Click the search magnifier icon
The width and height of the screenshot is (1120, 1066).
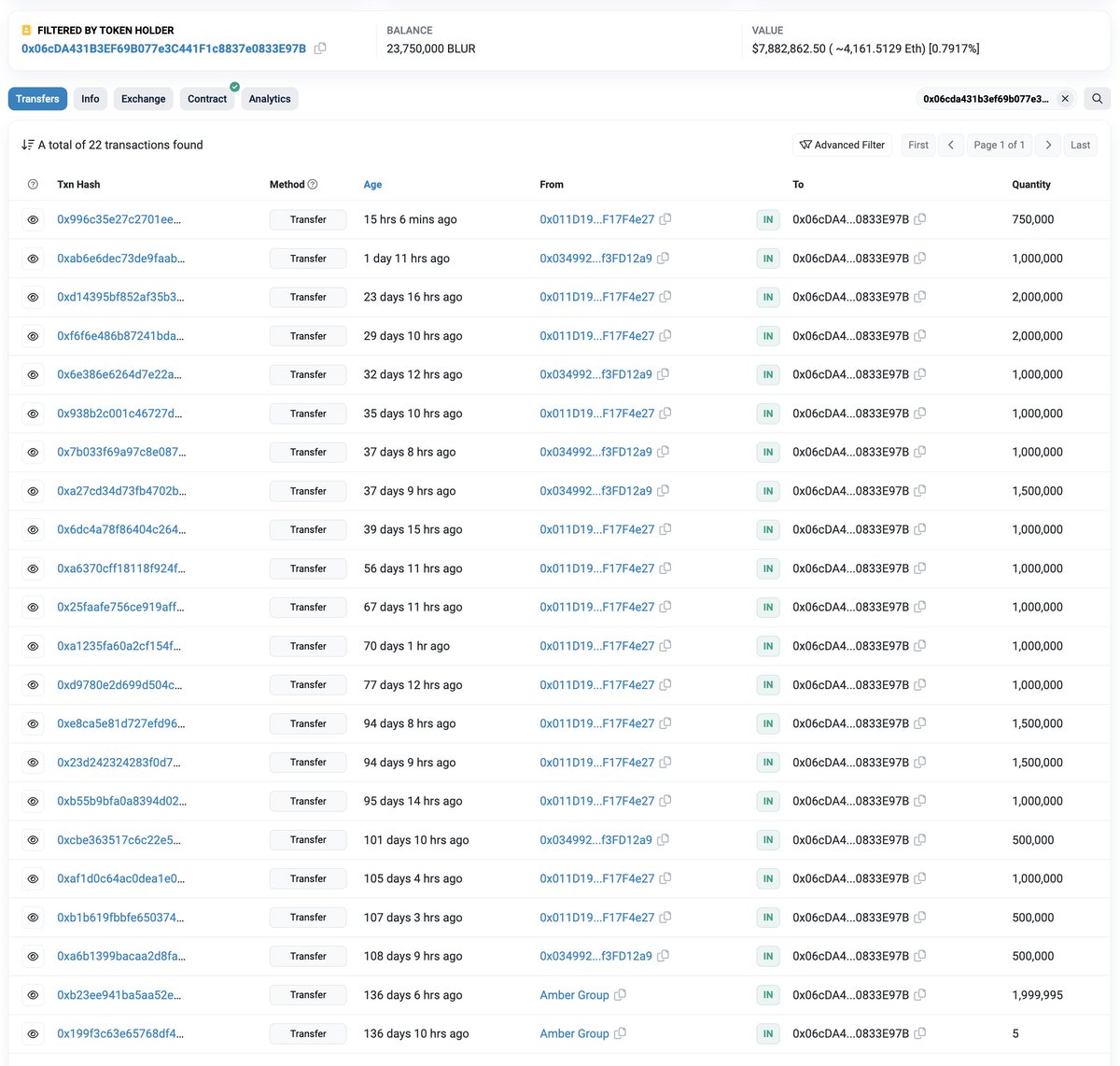(x=1098, y=98)
